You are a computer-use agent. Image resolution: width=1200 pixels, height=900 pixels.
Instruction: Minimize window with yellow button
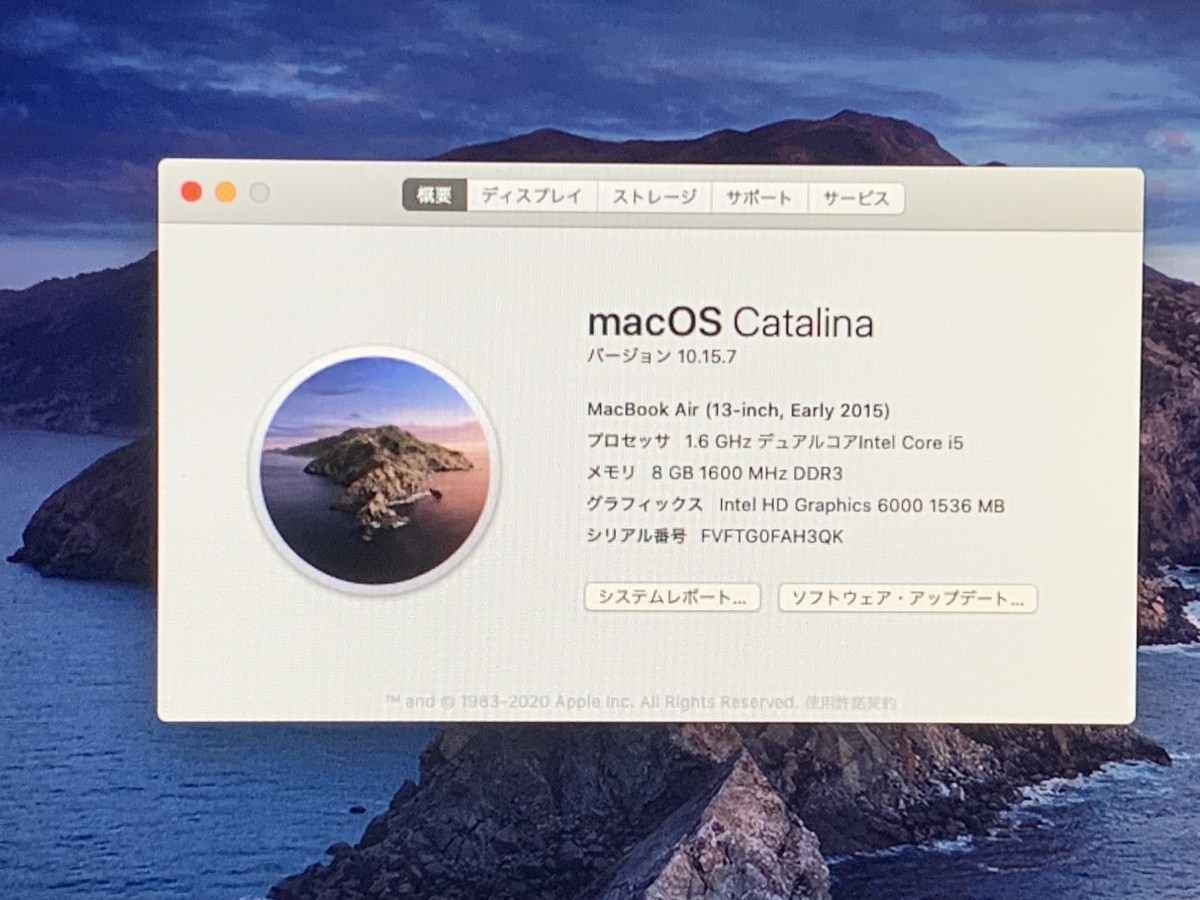point(226,192)
